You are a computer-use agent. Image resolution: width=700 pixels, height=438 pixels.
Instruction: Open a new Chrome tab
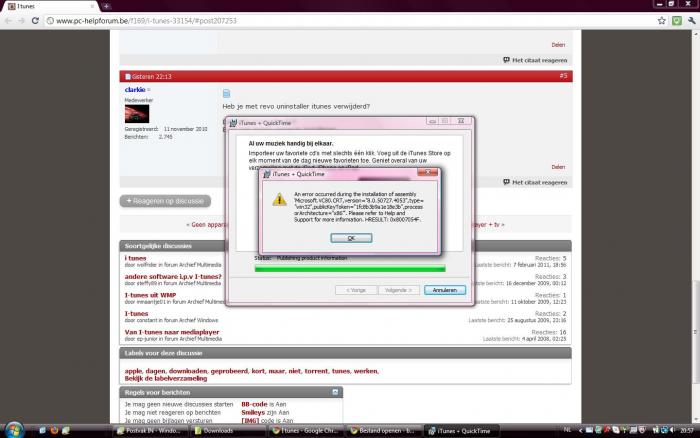tap(106, 6)
